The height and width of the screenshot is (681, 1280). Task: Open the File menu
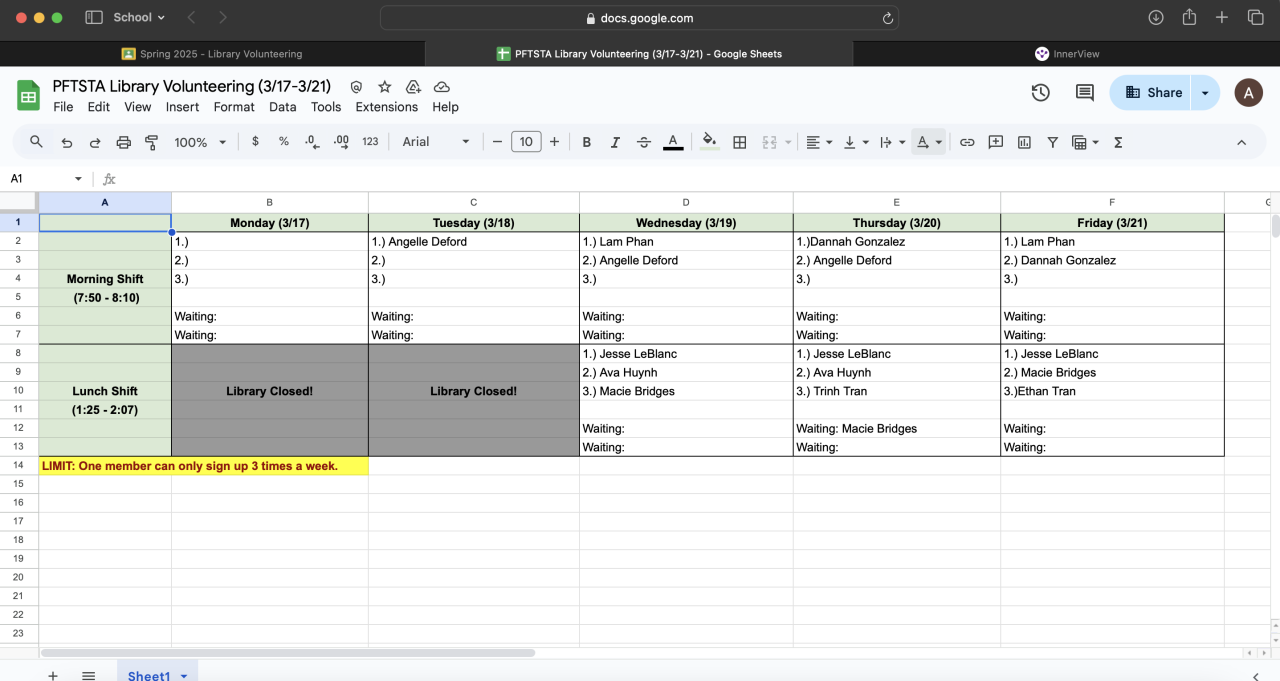[63, 107]
